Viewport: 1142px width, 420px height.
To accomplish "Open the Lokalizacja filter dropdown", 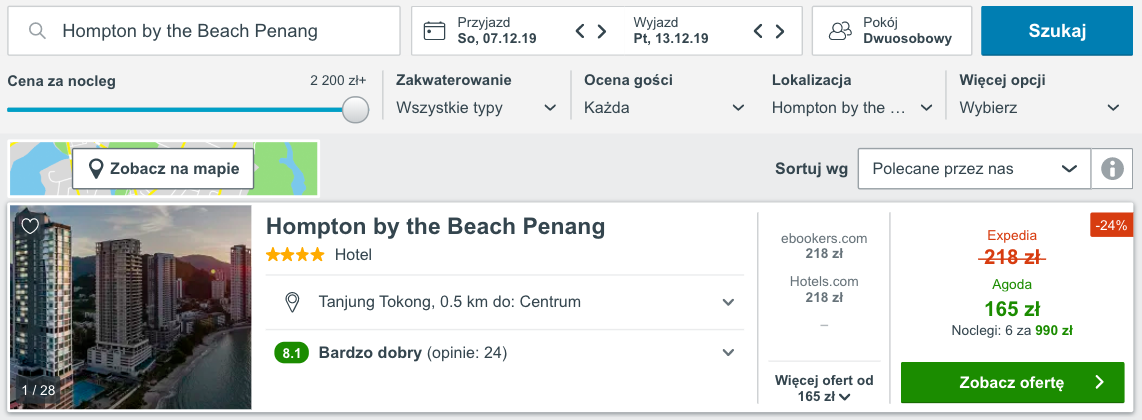I will coord(852,108).
